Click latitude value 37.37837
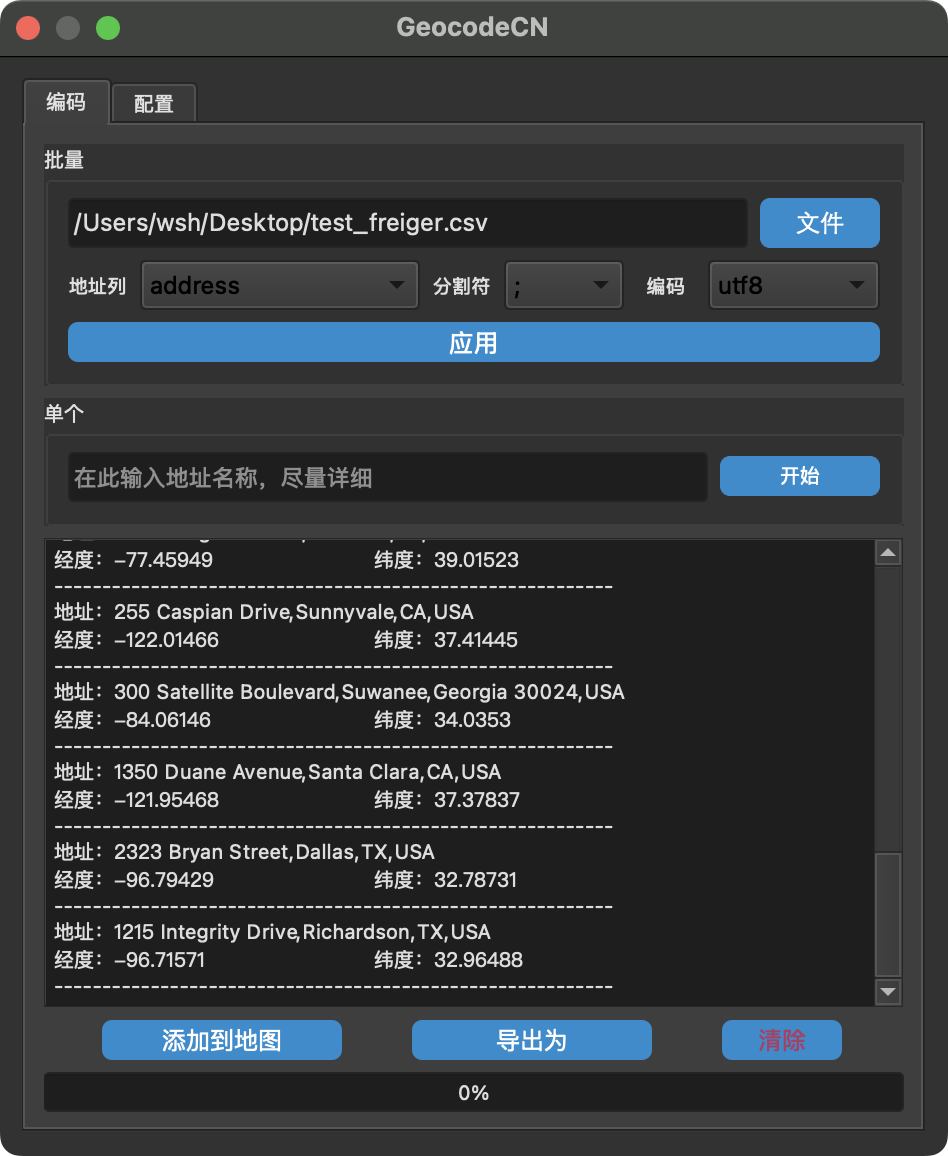The image size is (948, 1156). click(x=476, y=800)
